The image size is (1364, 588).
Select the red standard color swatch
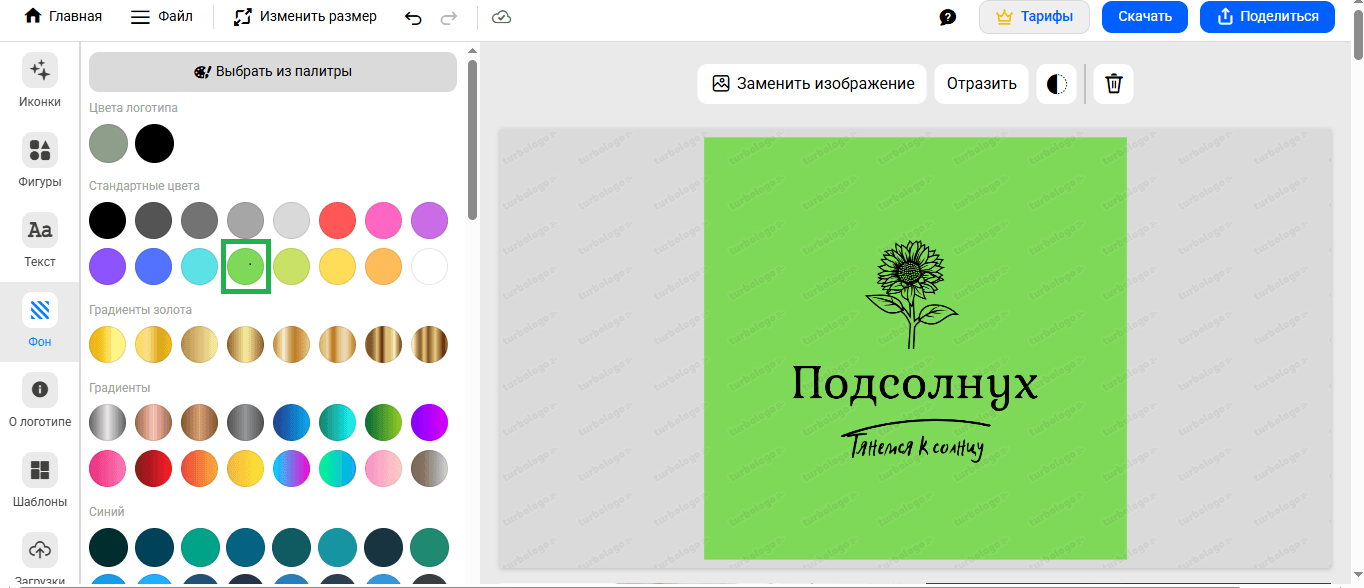coord(338,220)
